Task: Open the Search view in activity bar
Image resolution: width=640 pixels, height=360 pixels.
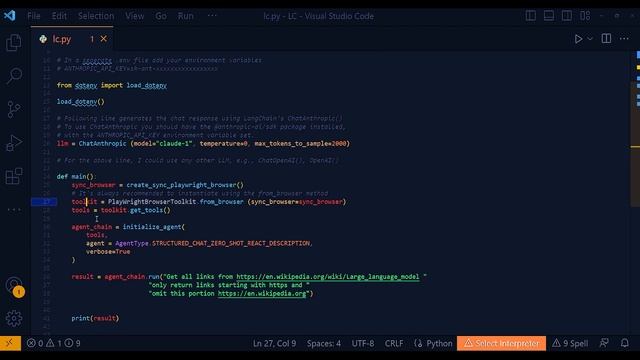Action: point(14,76)
